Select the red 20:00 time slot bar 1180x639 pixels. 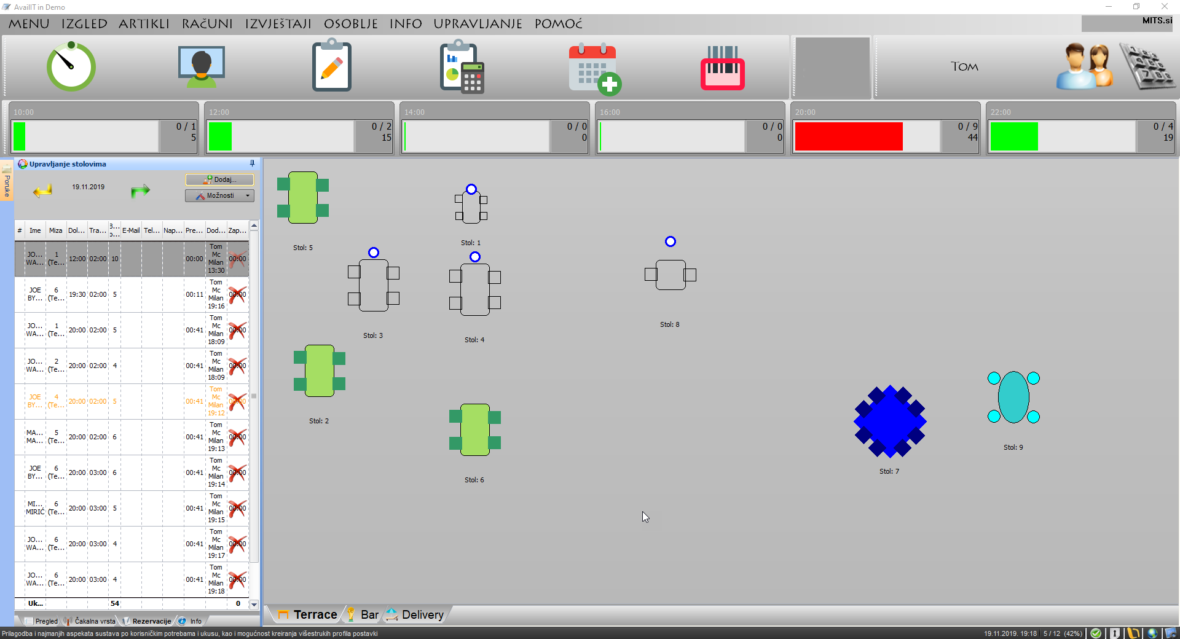[x=848, y=136]
